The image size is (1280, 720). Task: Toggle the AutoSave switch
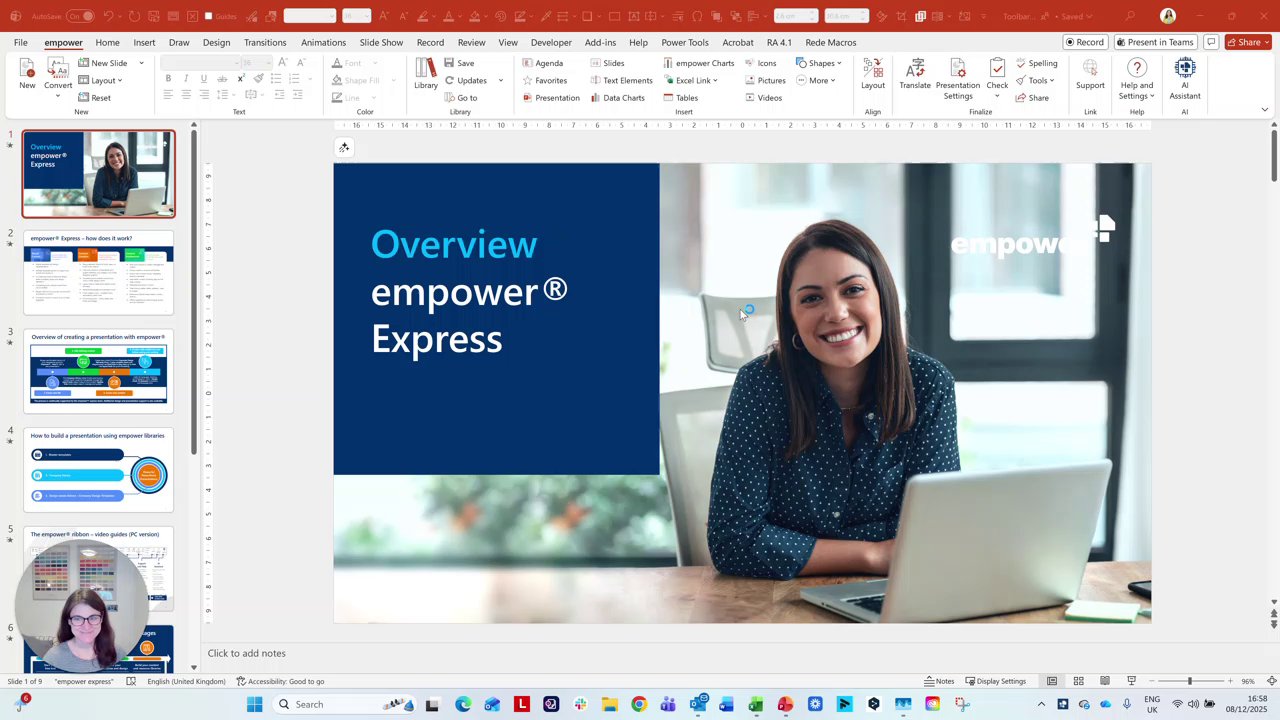pos(81,16)
